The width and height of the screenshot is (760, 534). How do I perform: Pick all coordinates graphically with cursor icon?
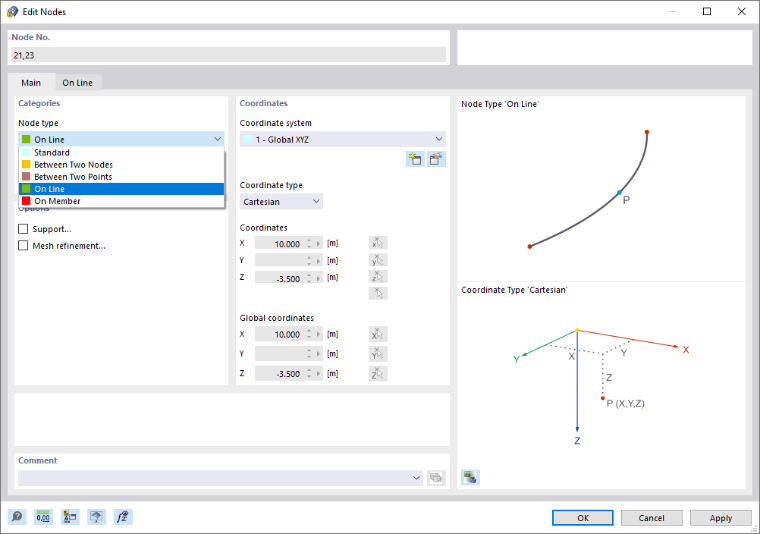(x=378, y=293)
